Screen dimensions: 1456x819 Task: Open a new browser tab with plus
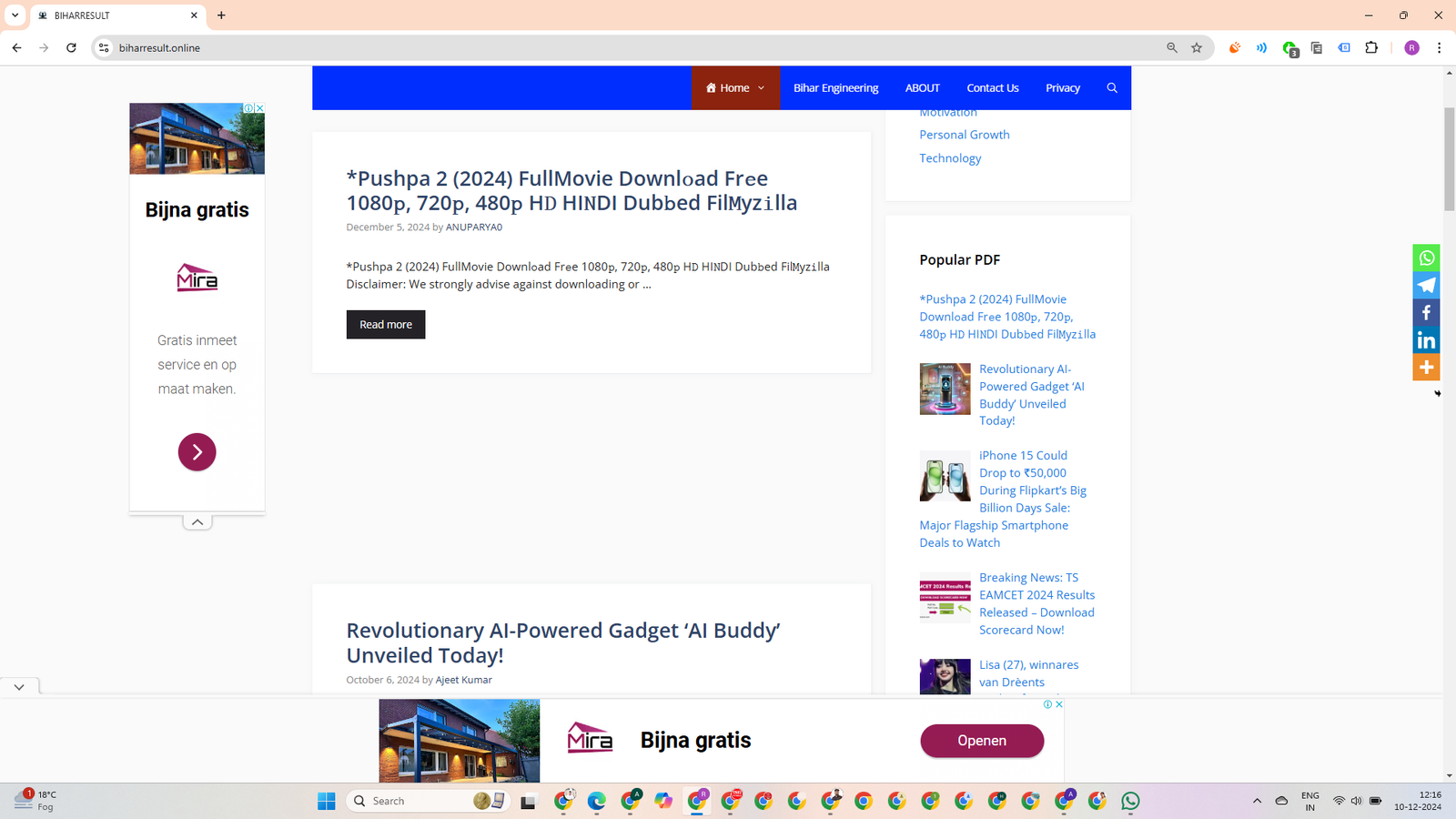221,15
